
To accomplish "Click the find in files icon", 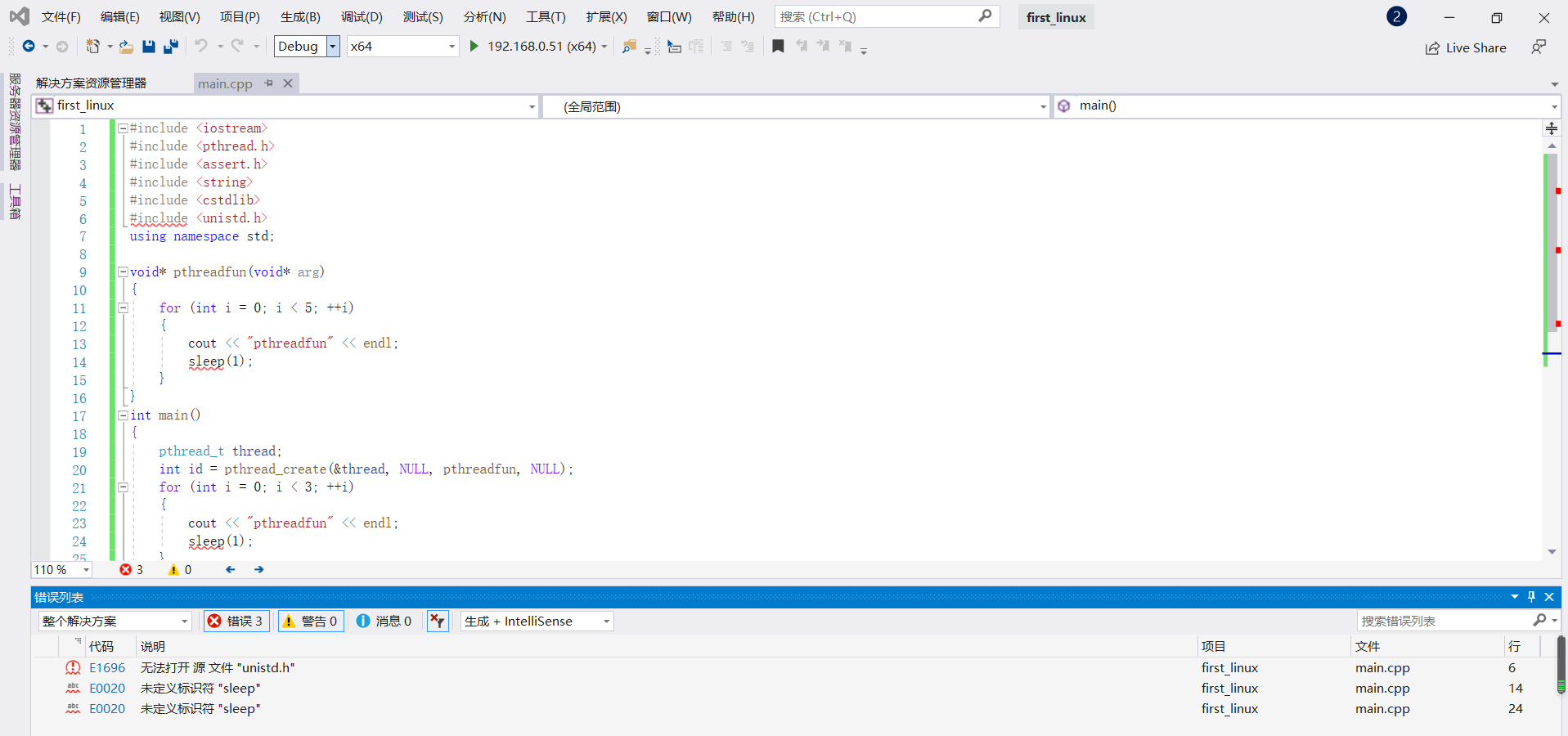I will 629,47.
